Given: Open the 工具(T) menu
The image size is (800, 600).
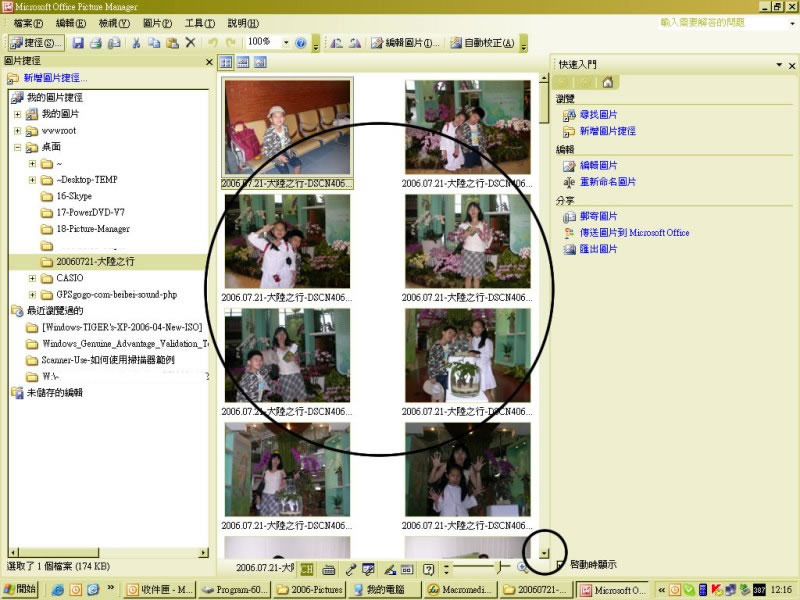Looking at the screenshot, I should tap(200, 23).
